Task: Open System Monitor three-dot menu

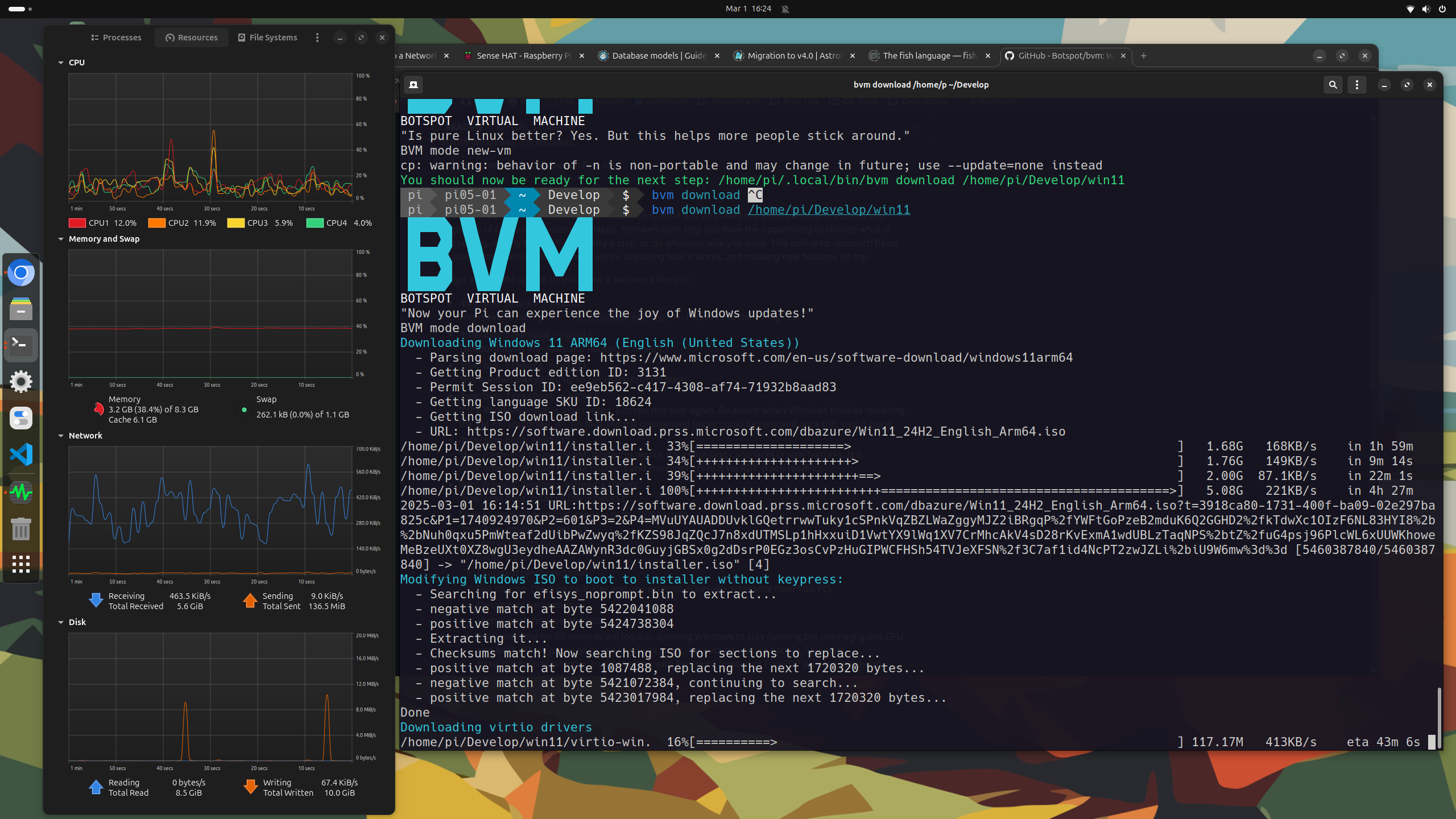Action: tap(317, 38)
